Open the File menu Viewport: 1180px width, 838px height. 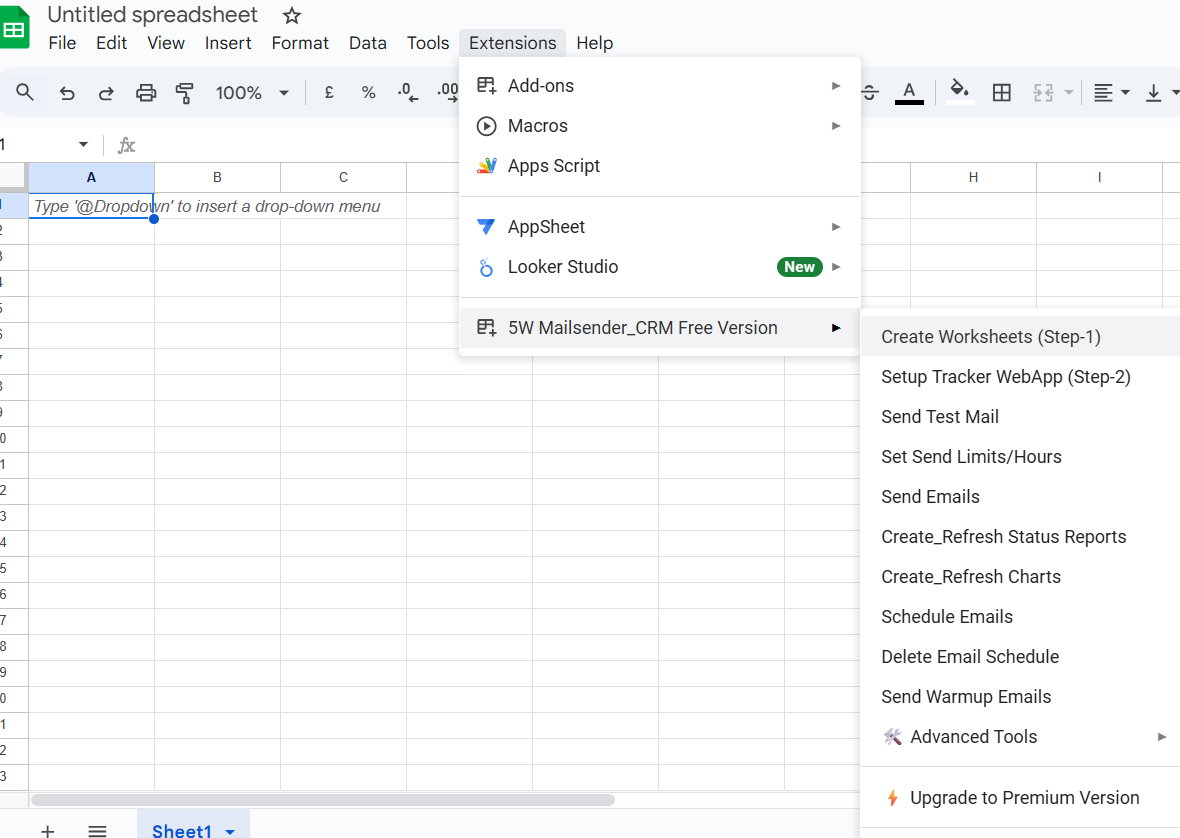62,43
